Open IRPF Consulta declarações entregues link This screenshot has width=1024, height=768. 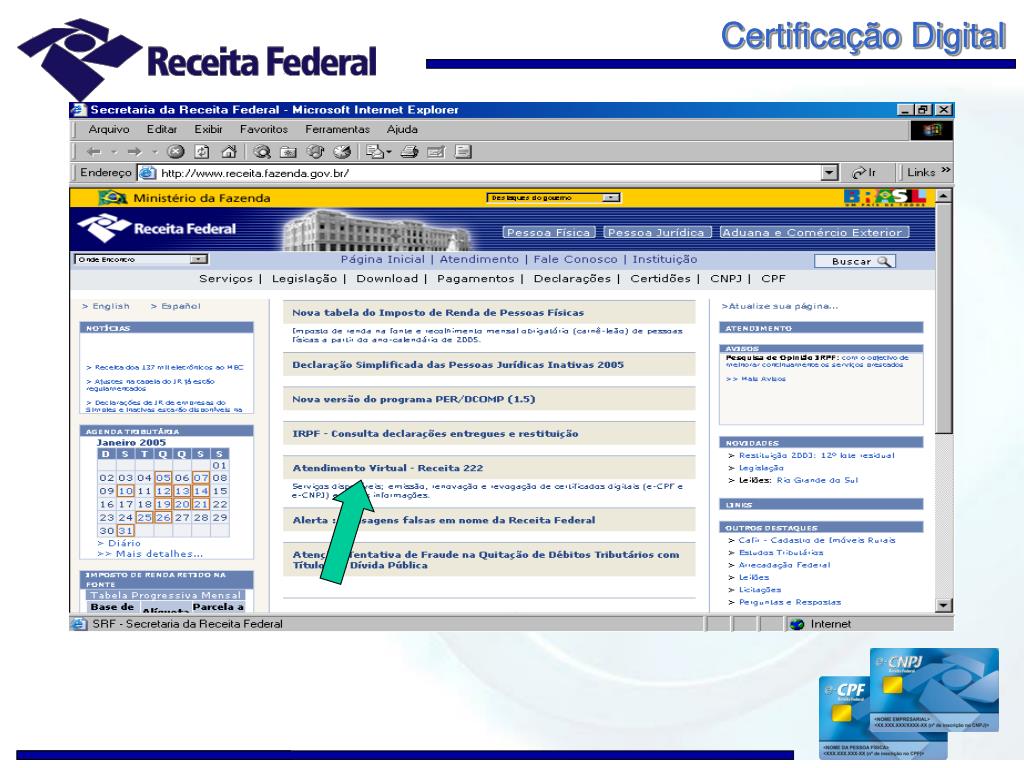435,434
